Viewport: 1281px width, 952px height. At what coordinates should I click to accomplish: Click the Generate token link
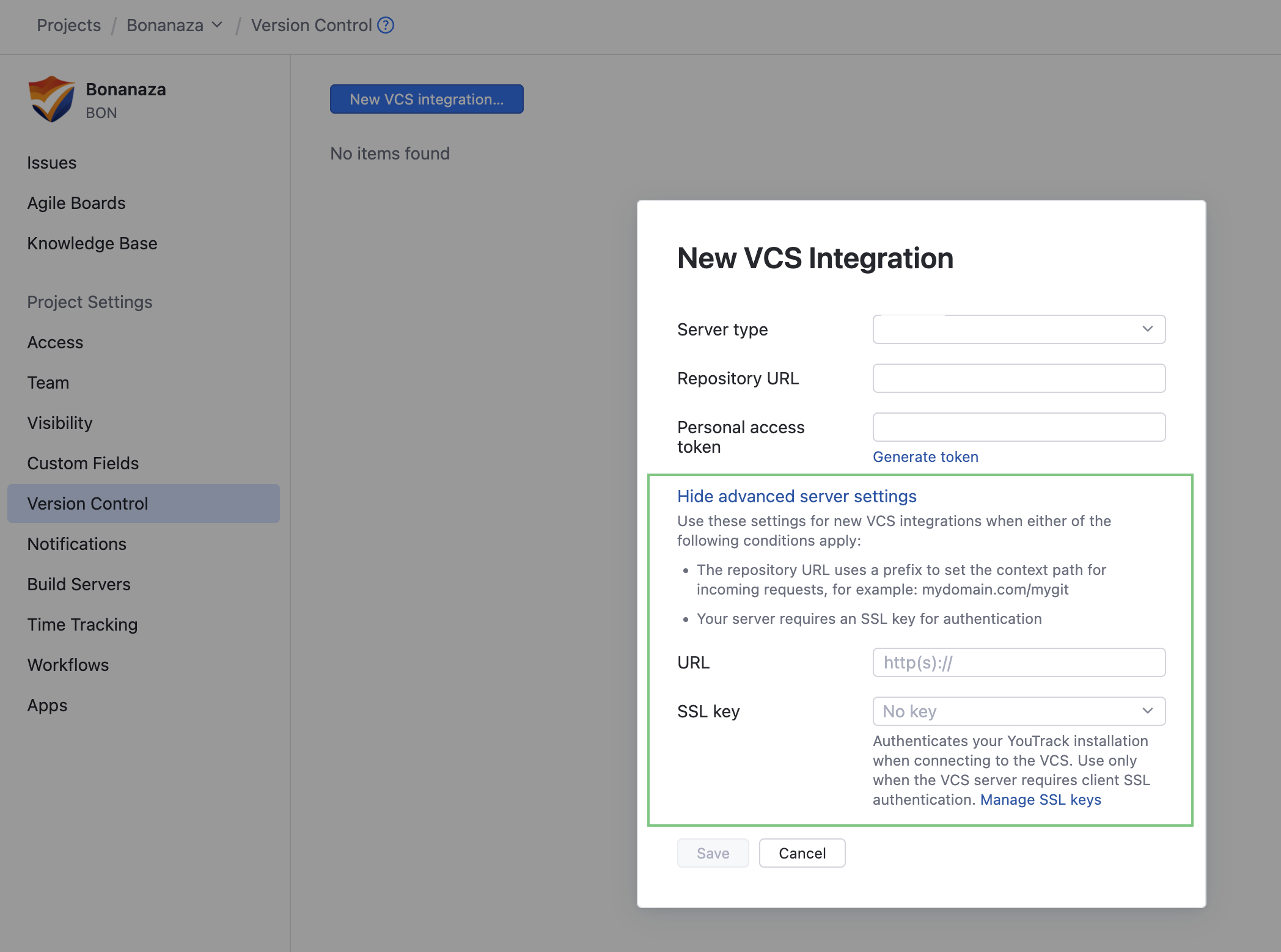(x=925, y=456)
